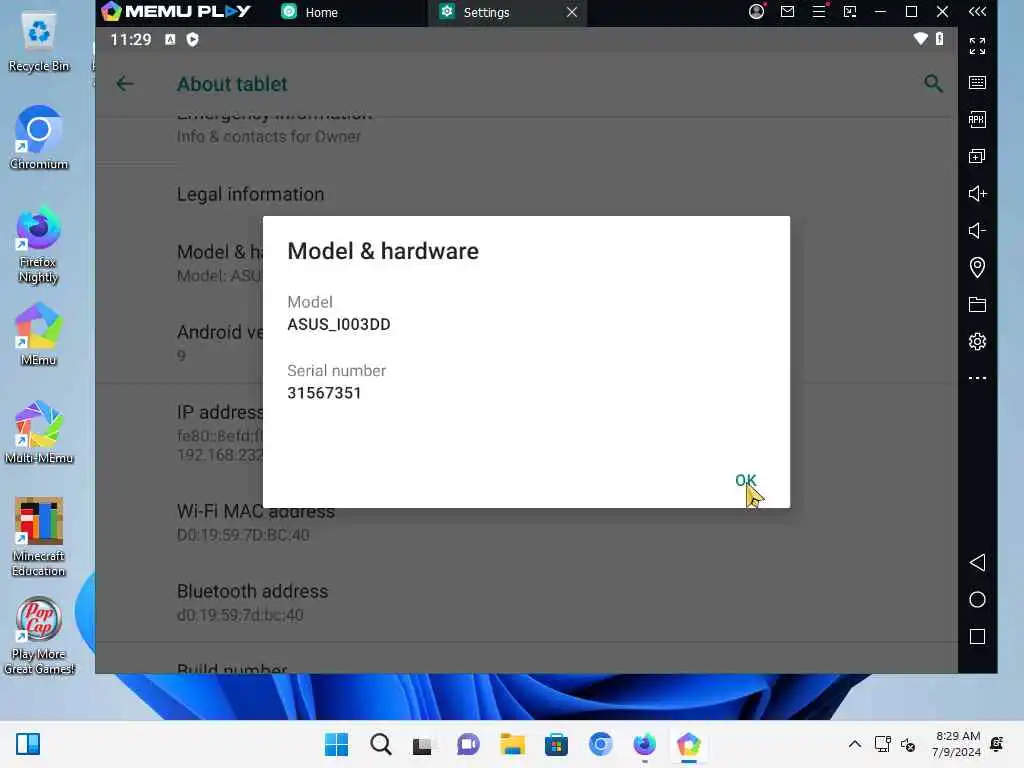
Task: Toggle MEmu fullscreen mode
Action: point(977,46)
